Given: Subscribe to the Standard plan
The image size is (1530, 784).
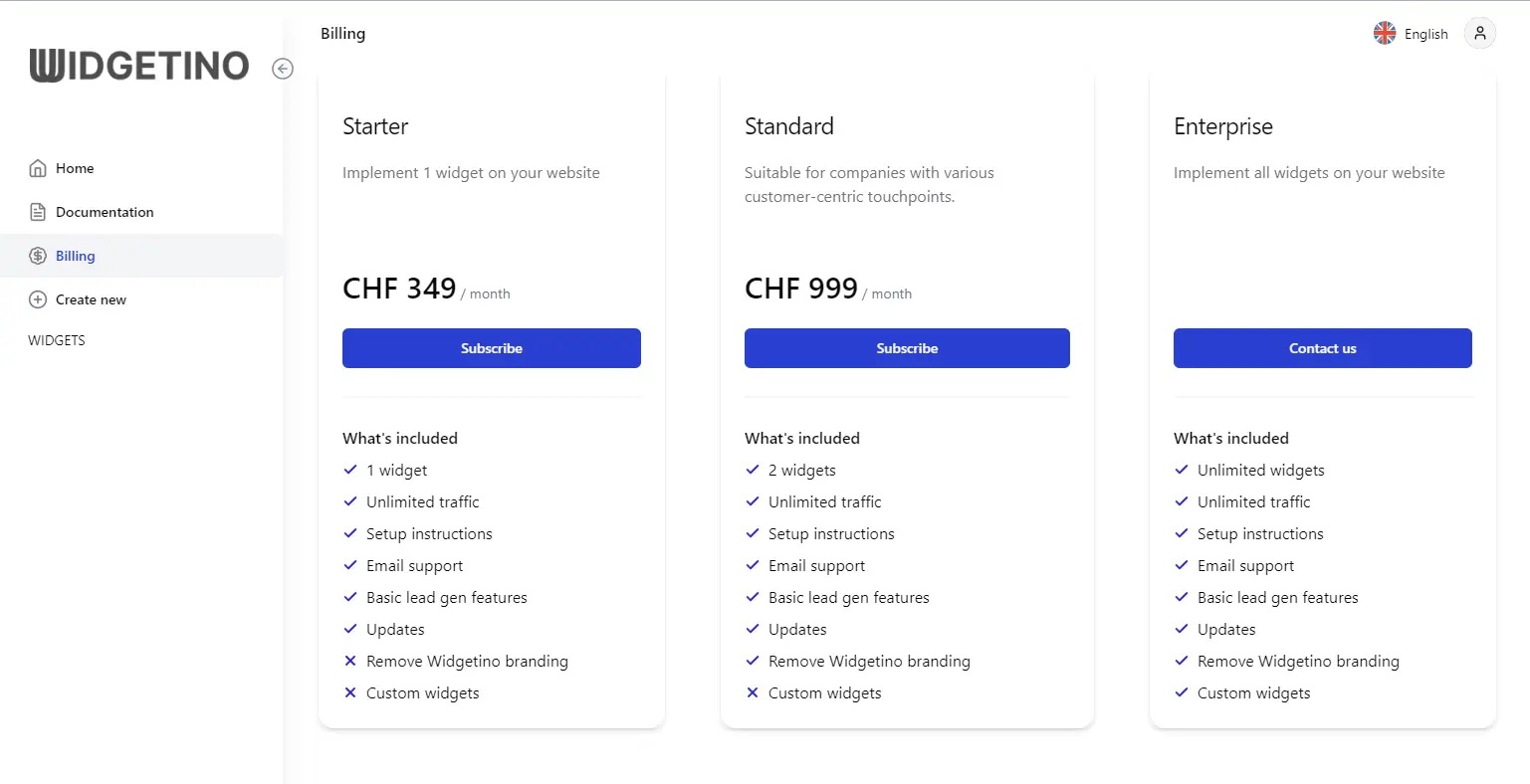Looking at the screenshot, I should coord(907,348).
